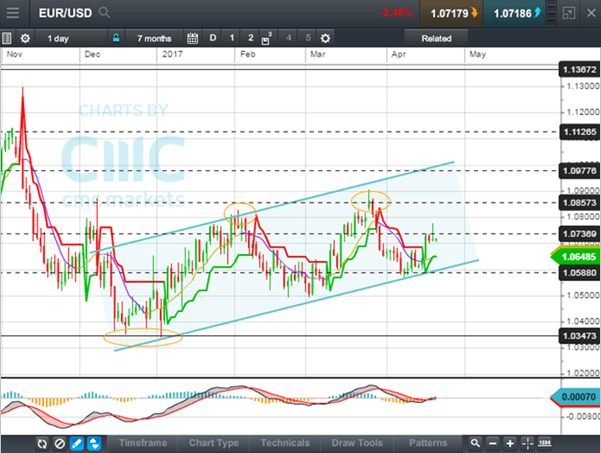Click the Apr label on time axis
This screenshot has height=453, width=601.
[398, 54]
